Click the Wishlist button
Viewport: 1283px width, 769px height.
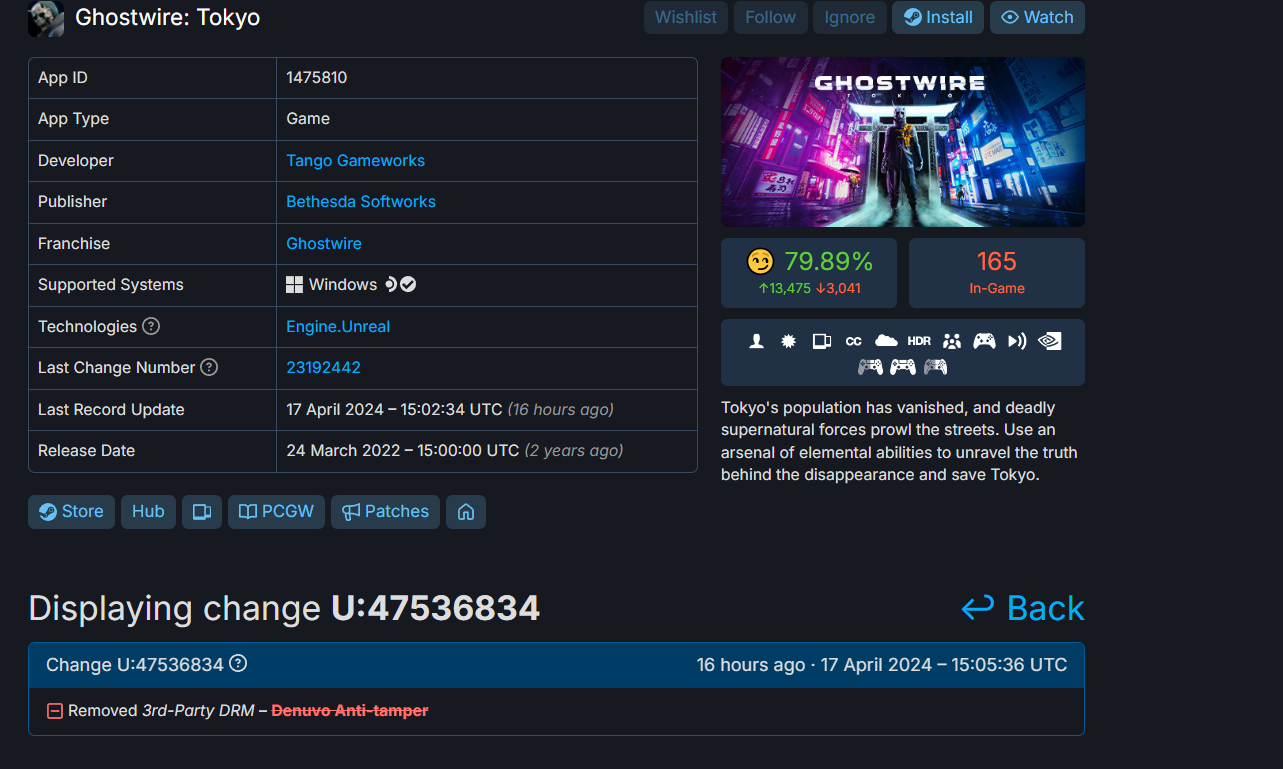(x=686, y=17)
